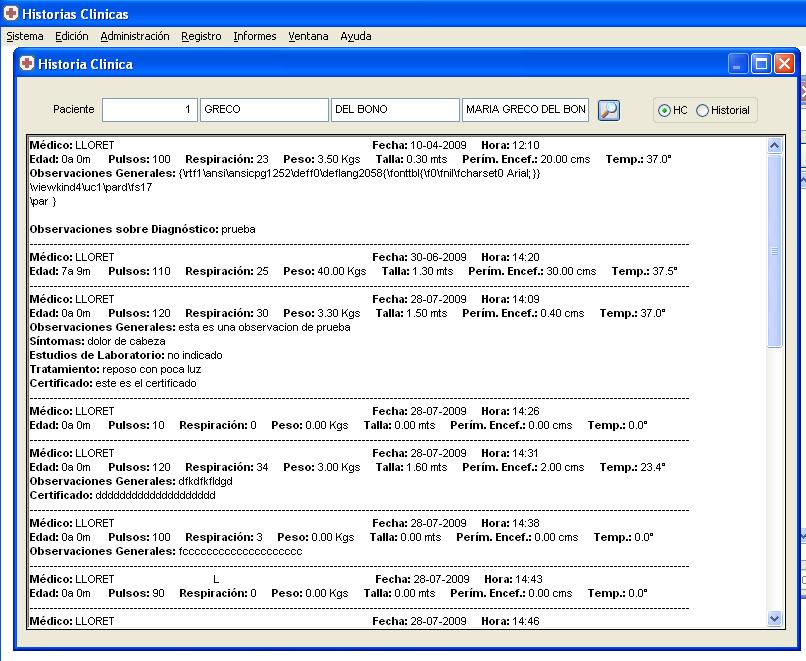Select the HC radio button
The width and height of the screenshot is (806, 661).
(664, 110)
